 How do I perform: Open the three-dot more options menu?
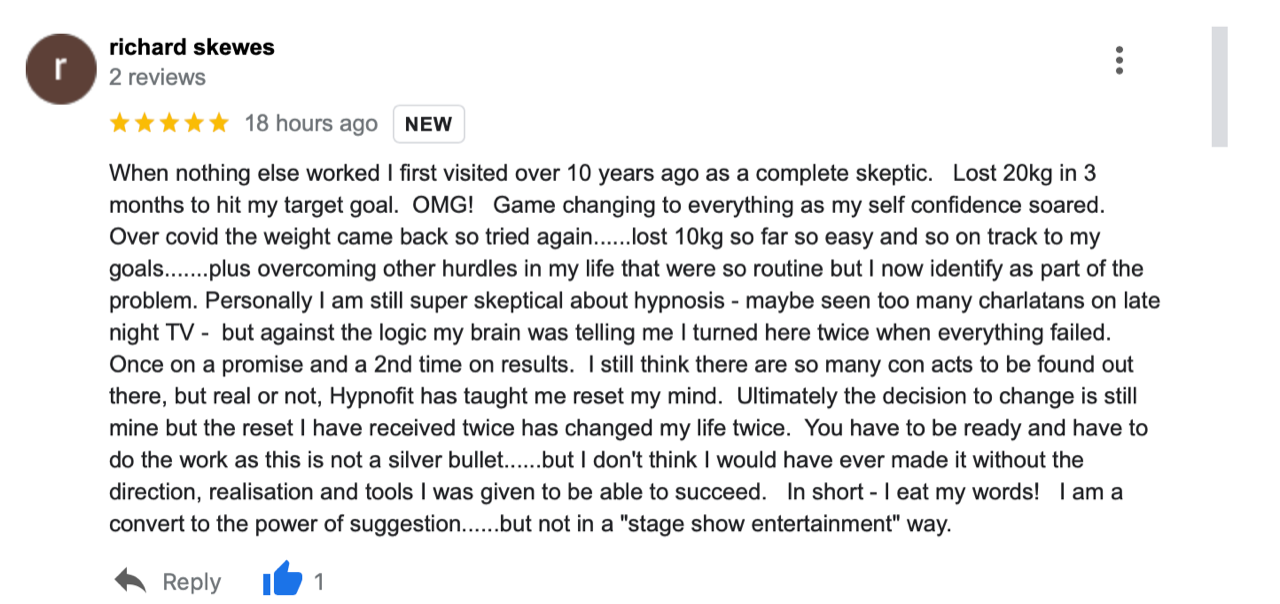[x=1119, y=60]
